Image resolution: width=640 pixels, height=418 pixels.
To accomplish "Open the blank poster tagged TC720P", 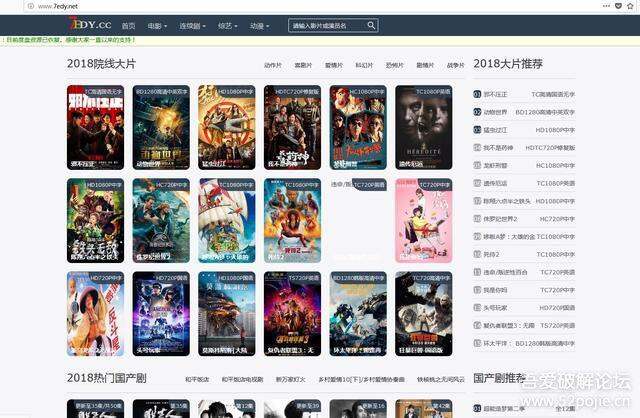I will point(358,220).
